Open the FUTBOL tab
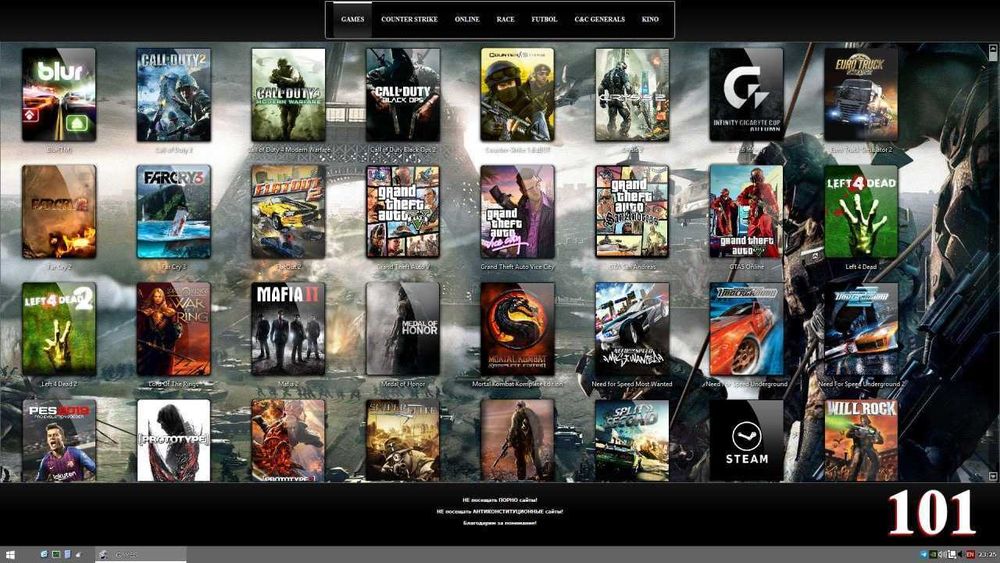This screenshot has width=1000, height=563. (544, 19)
